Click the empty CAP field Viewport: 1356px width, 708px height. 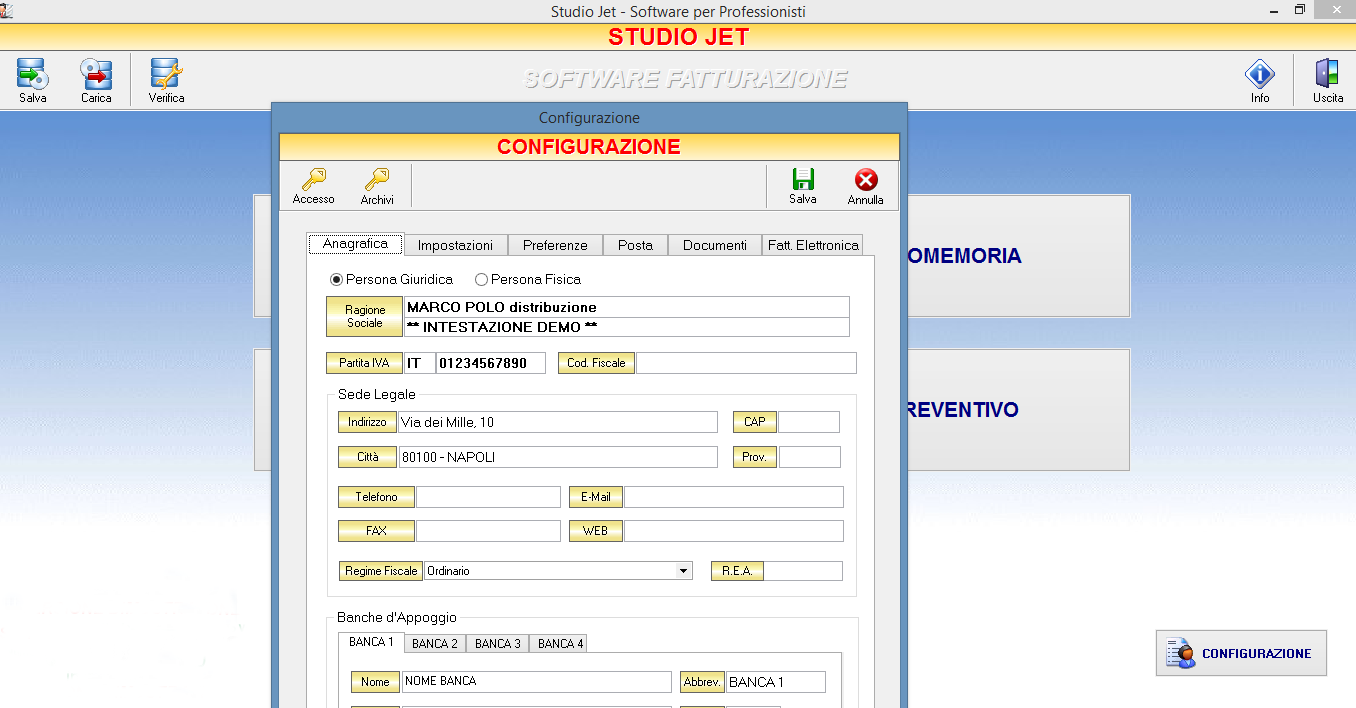tap(810, 422)
